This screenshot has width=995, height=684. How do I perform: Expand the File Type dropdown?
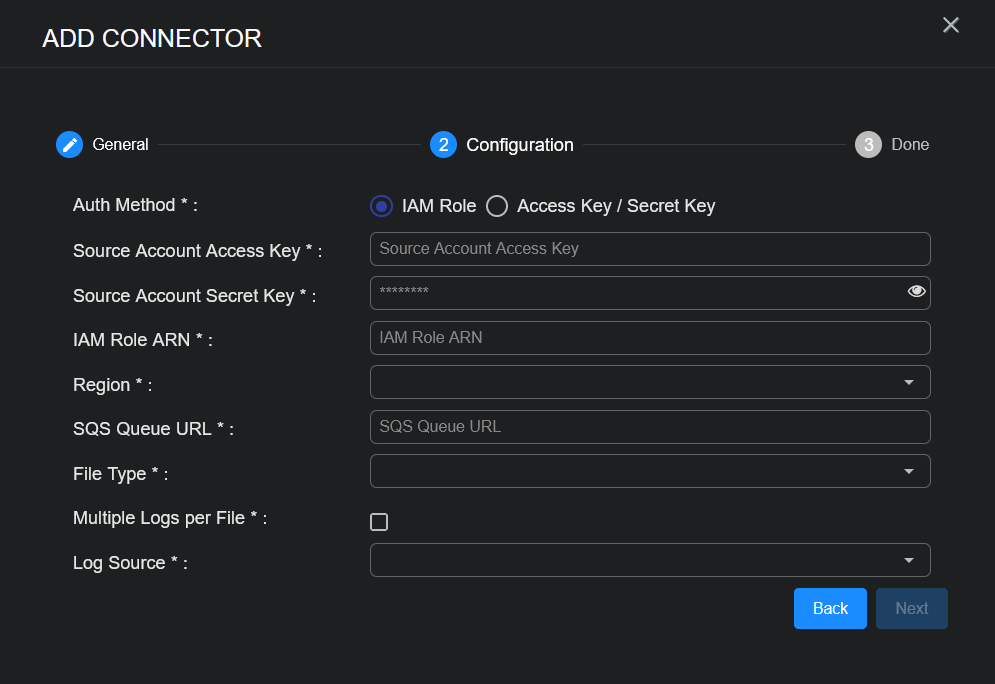(650, 471)
